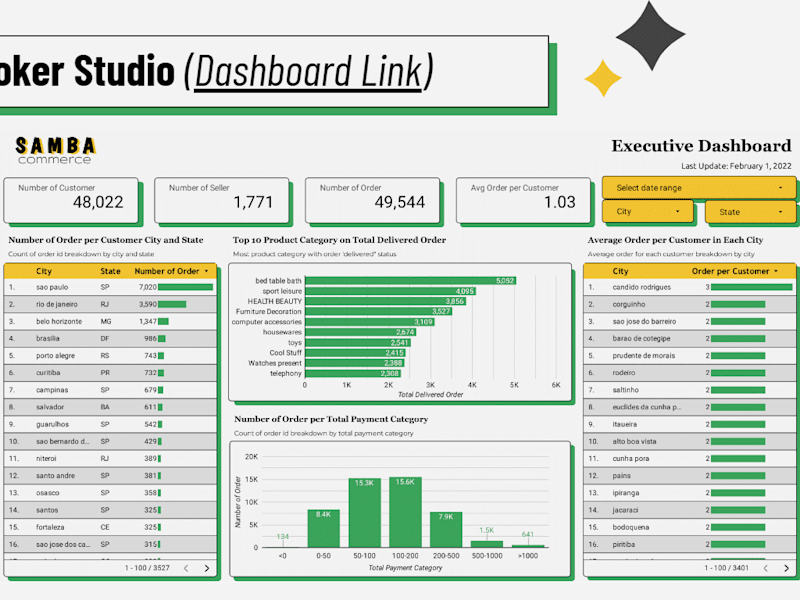Expand the City filter dropdown
The image size is (800, 600).
(x=647, y=211)
